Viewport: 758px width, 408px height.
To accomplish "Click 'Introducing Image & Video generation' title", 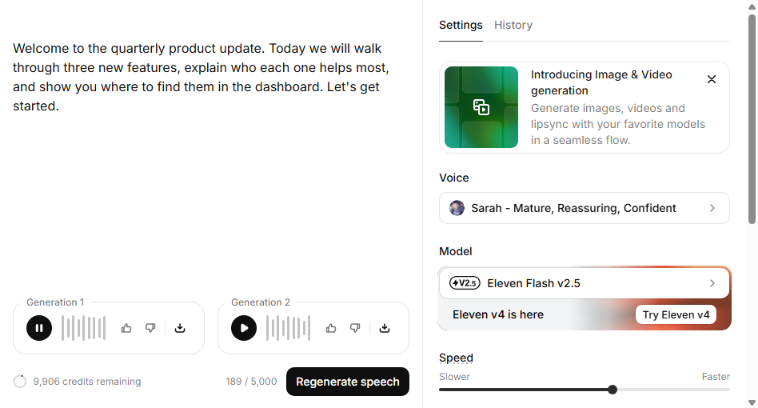I will [601, 83].
